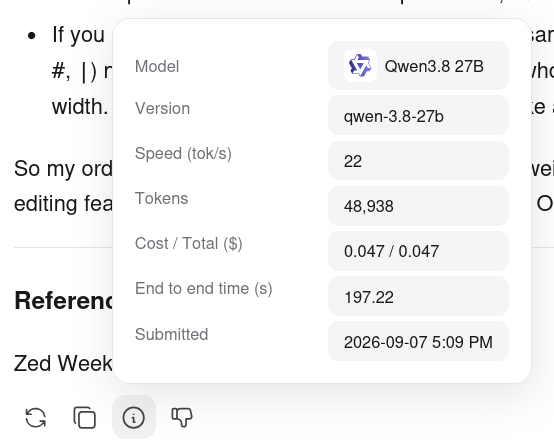This screenshot has width=554, height=442.
Task: Click the Cost / Total ($) label
Action: click(188, 243)
